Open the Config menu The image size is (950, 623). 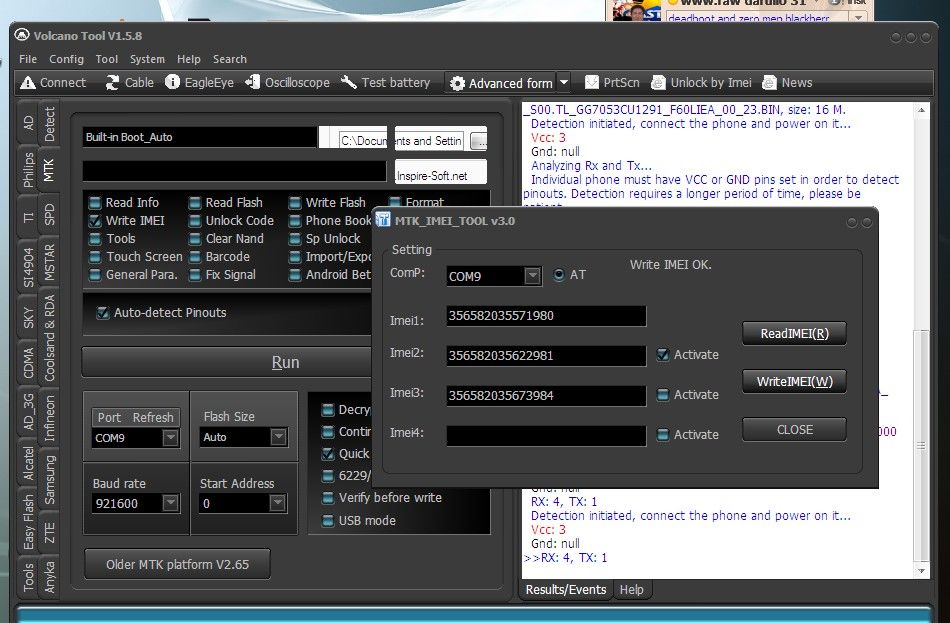66,59
